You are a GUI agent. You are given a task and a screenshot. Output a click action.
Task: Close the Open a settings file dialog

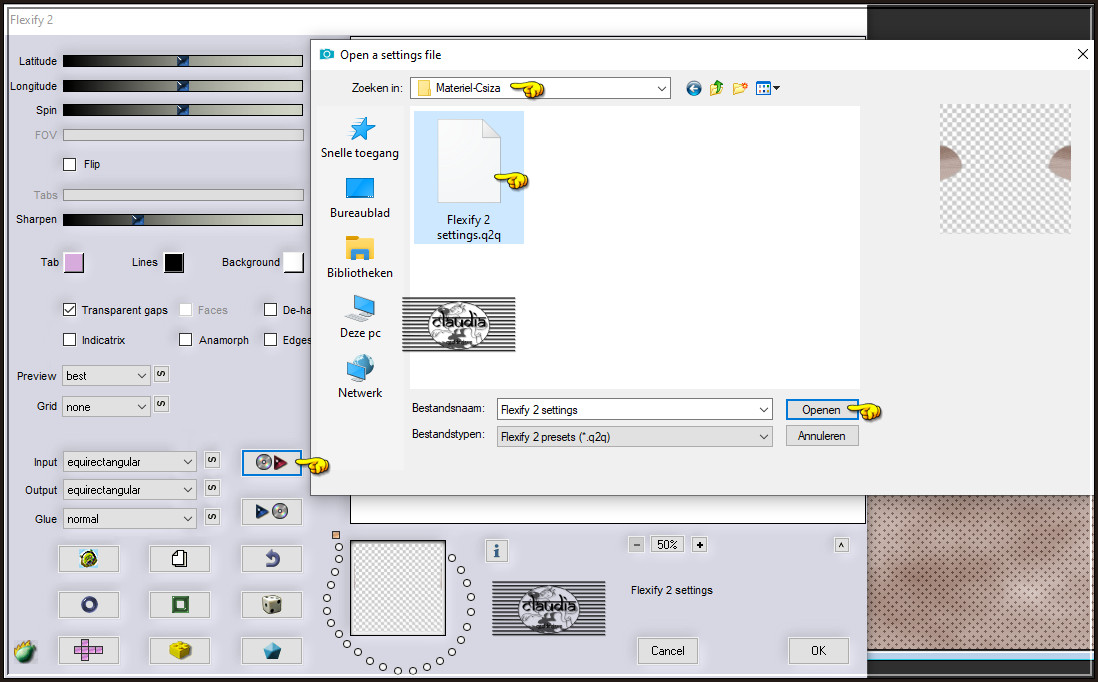[1082, 55]
